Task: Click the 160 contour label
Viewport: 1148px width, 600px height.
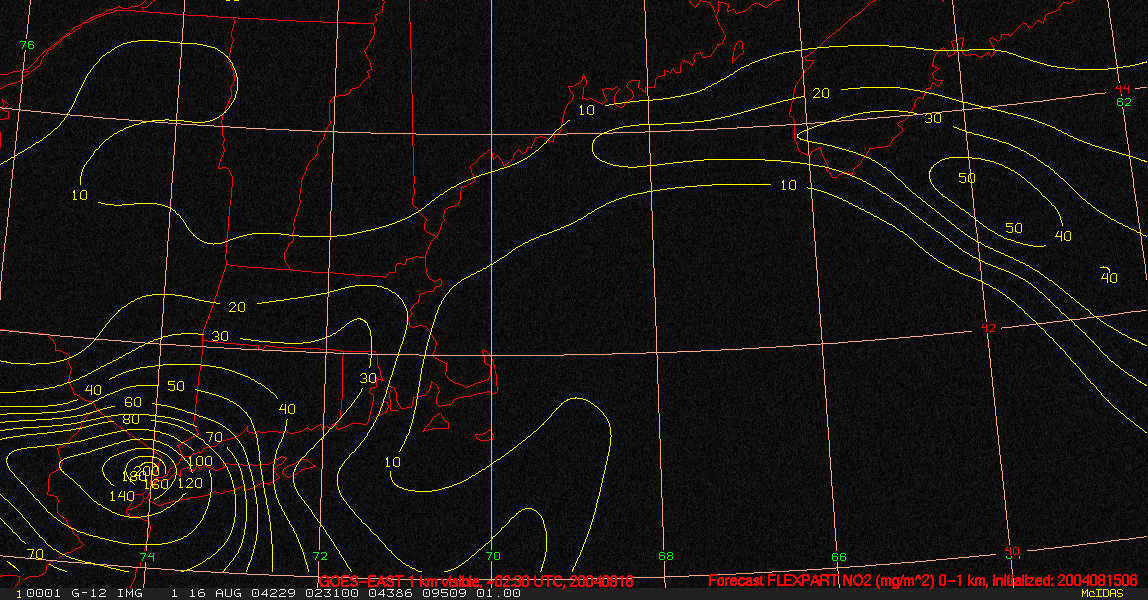Action: pyautogui.click(x=155, y=484)
